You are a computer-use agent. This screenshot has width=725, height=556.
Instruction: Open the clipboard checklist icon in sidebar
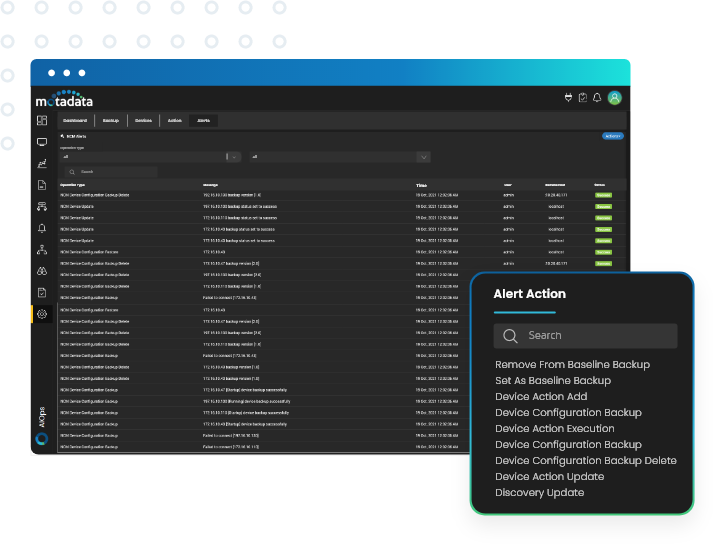click(42, 293)
